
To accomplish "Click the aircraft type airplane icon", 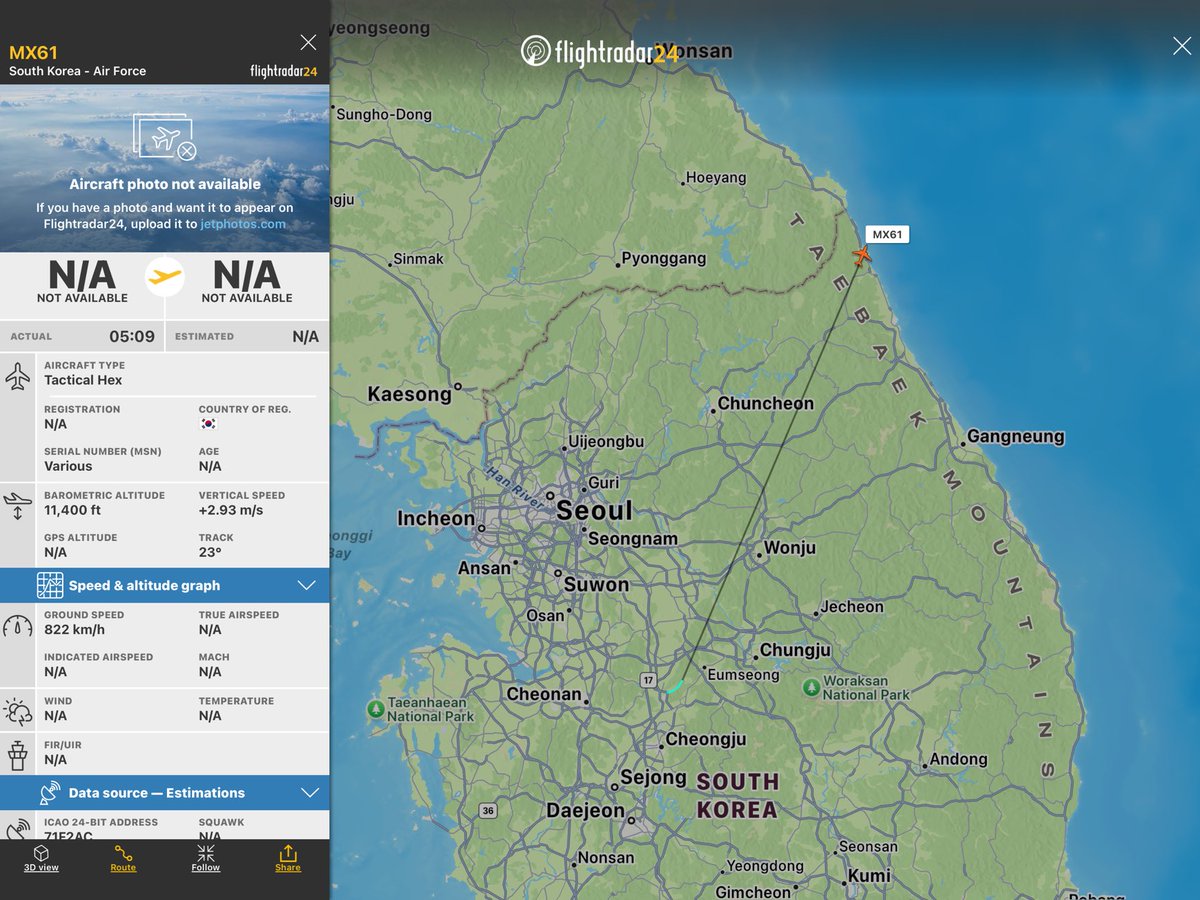I will (18, 377).
